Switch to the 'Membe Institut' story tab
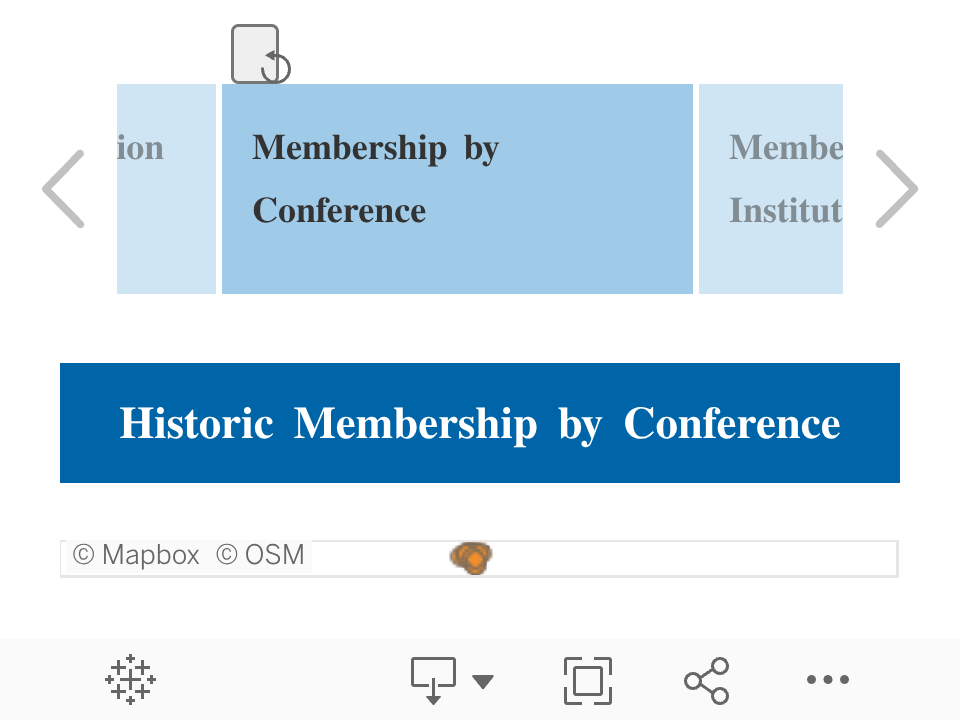Viewport: 960px width, 720px height. [x=771, y=189]
